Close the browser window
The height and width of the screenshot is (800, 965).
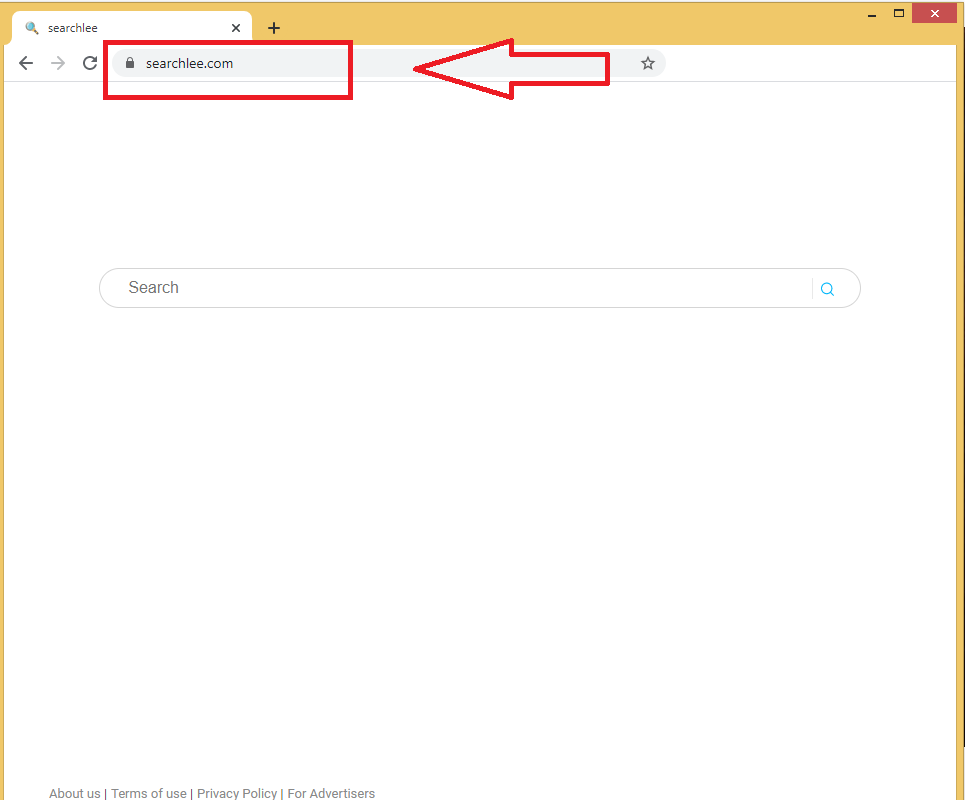[x=935, y=13]
